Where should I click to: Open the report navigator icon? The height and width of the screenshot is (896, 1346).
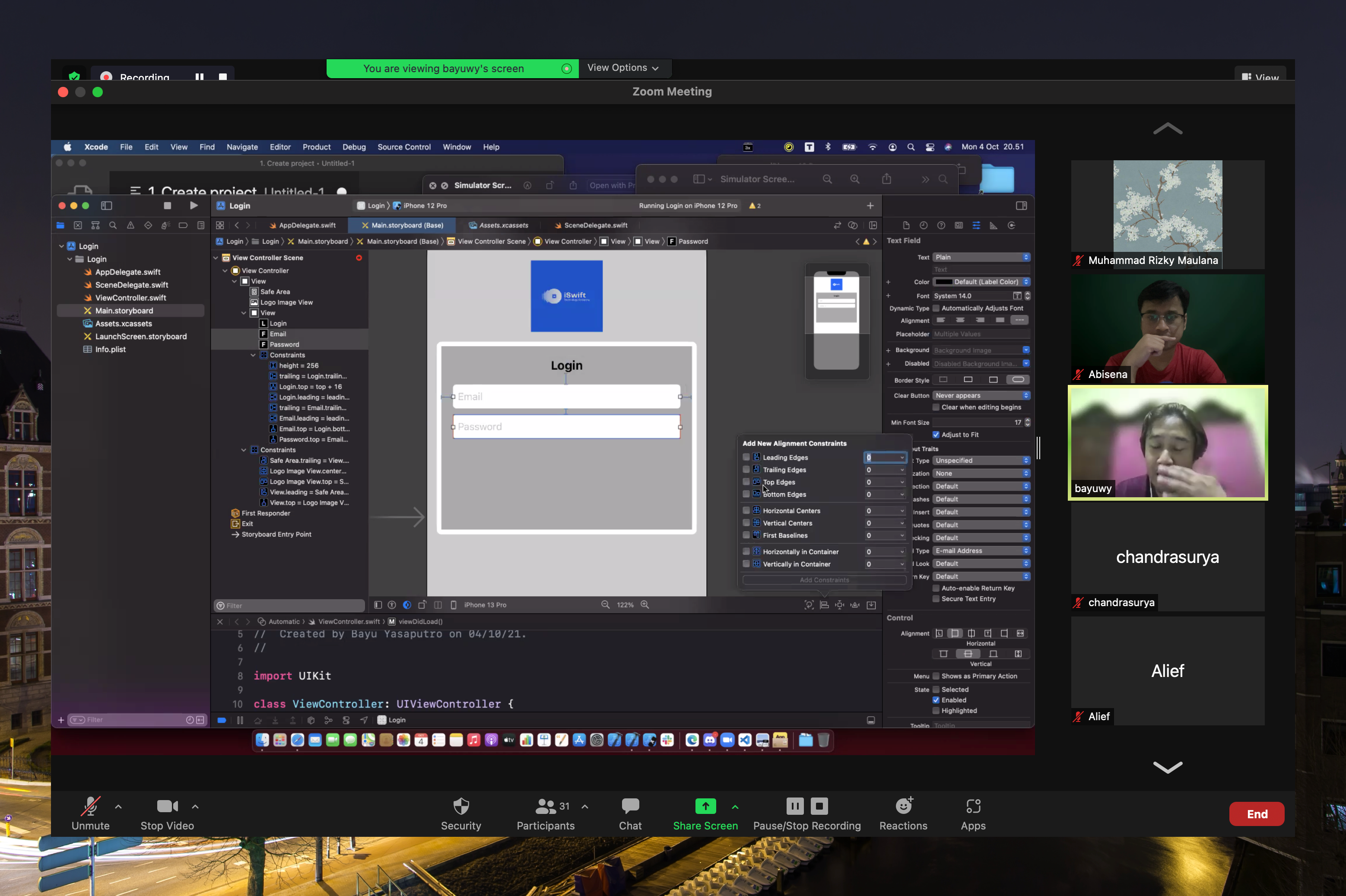click(x=200, y=225)
